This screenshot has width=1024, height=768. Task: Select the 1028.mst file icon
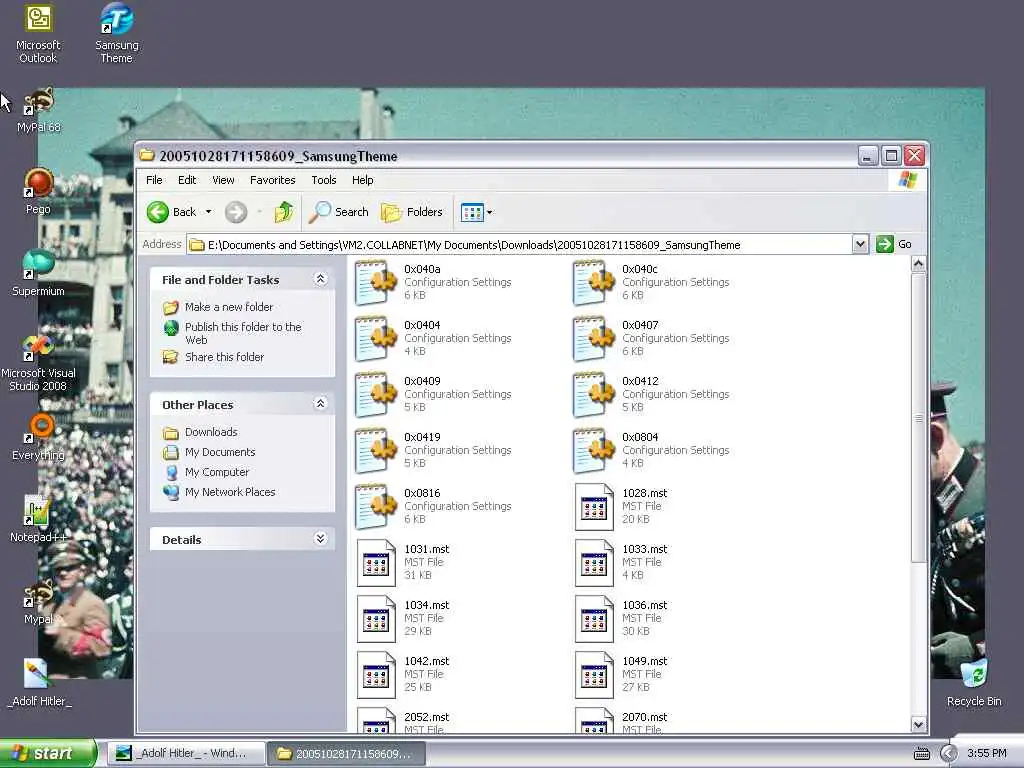point(594,506)
